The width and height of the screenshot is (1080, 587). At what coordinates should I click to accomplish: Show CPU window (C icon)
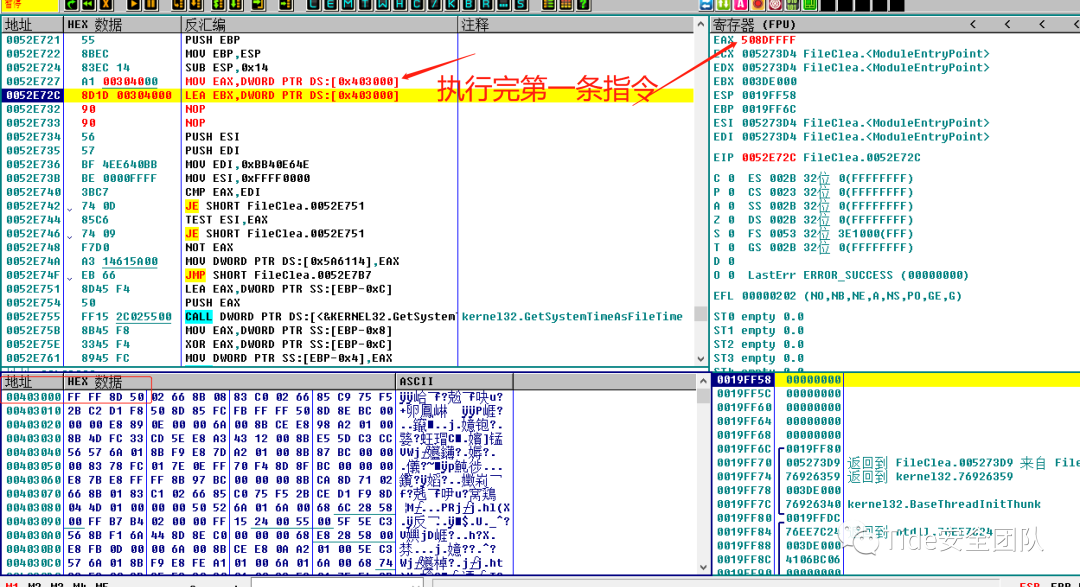coord(417,5)
